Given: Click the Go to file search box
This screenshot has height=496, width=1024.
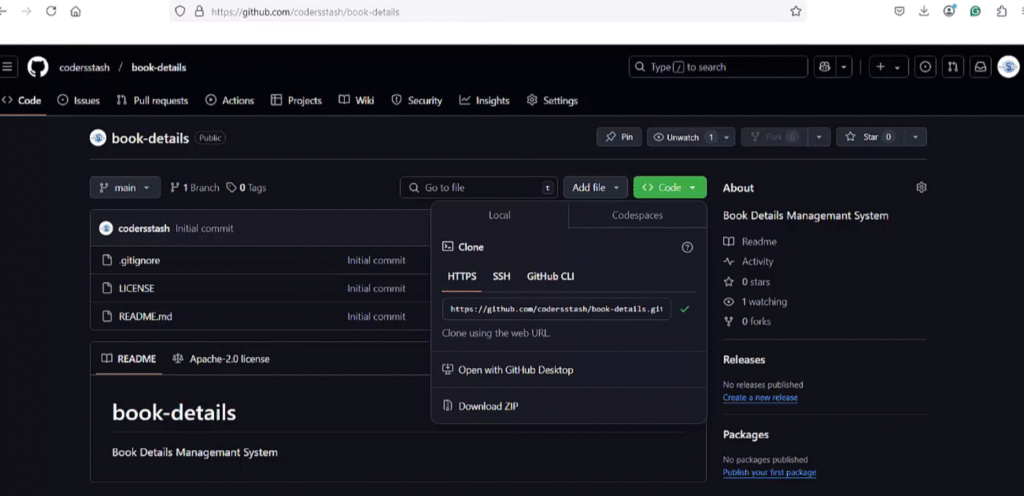Looking at the screenshot, I should pos(479,187).
